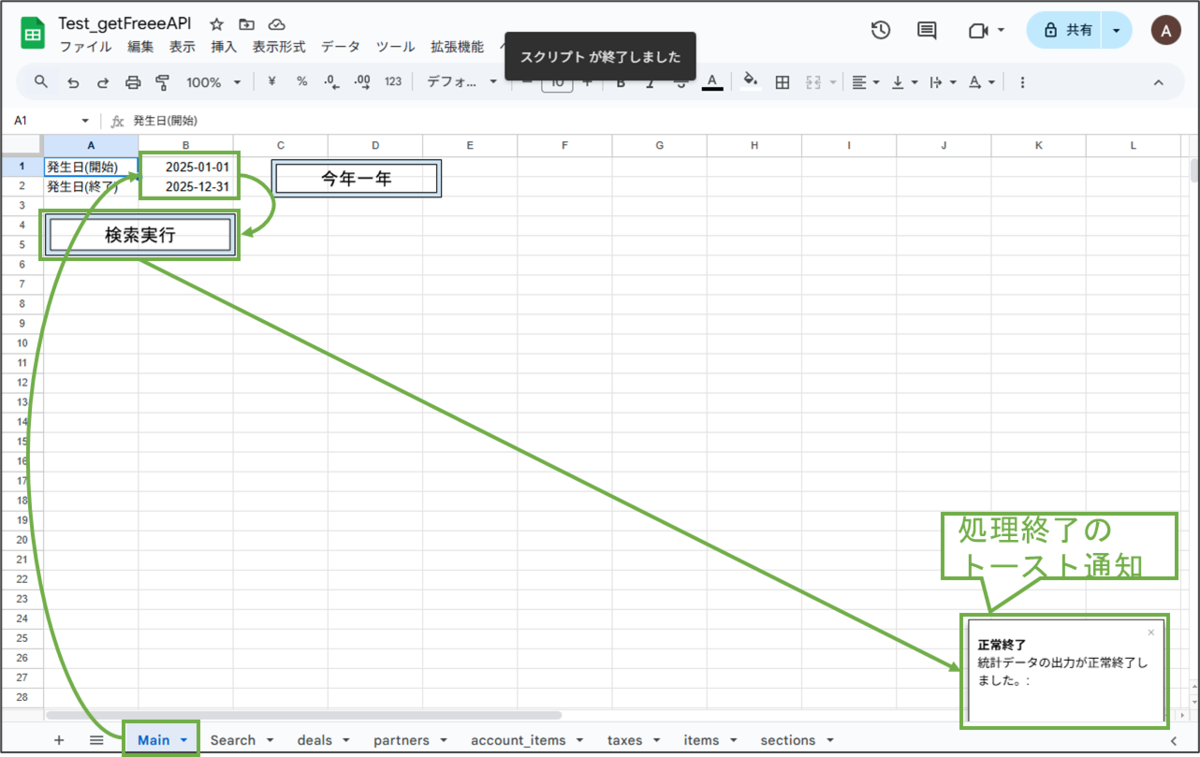
Task: Open the text rotation dropdown
Action: pyautogui.click(x=982, y=82)
